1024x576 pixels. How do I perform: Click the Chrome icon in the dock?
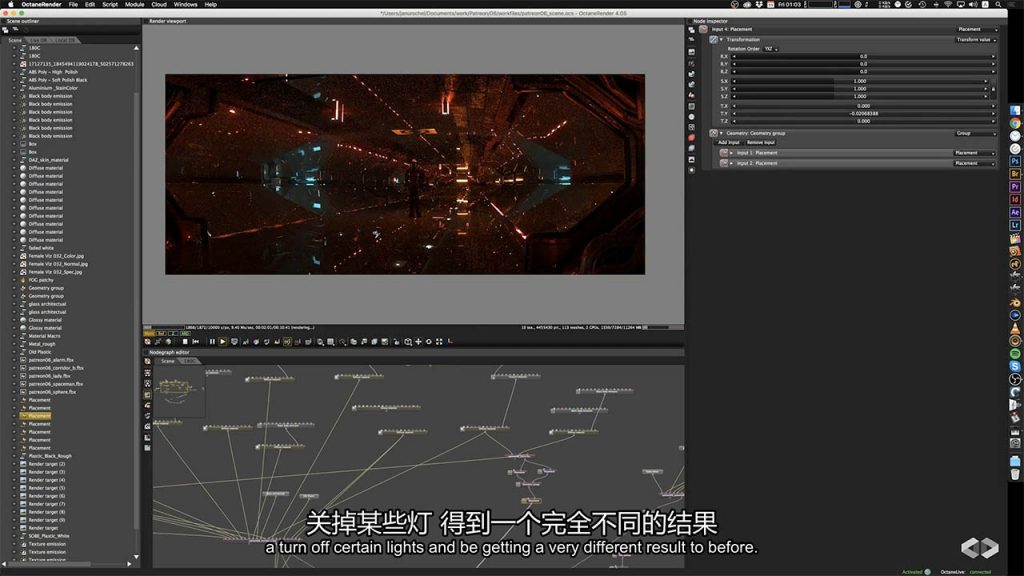pyautogui.click(x=1014, y=123)
